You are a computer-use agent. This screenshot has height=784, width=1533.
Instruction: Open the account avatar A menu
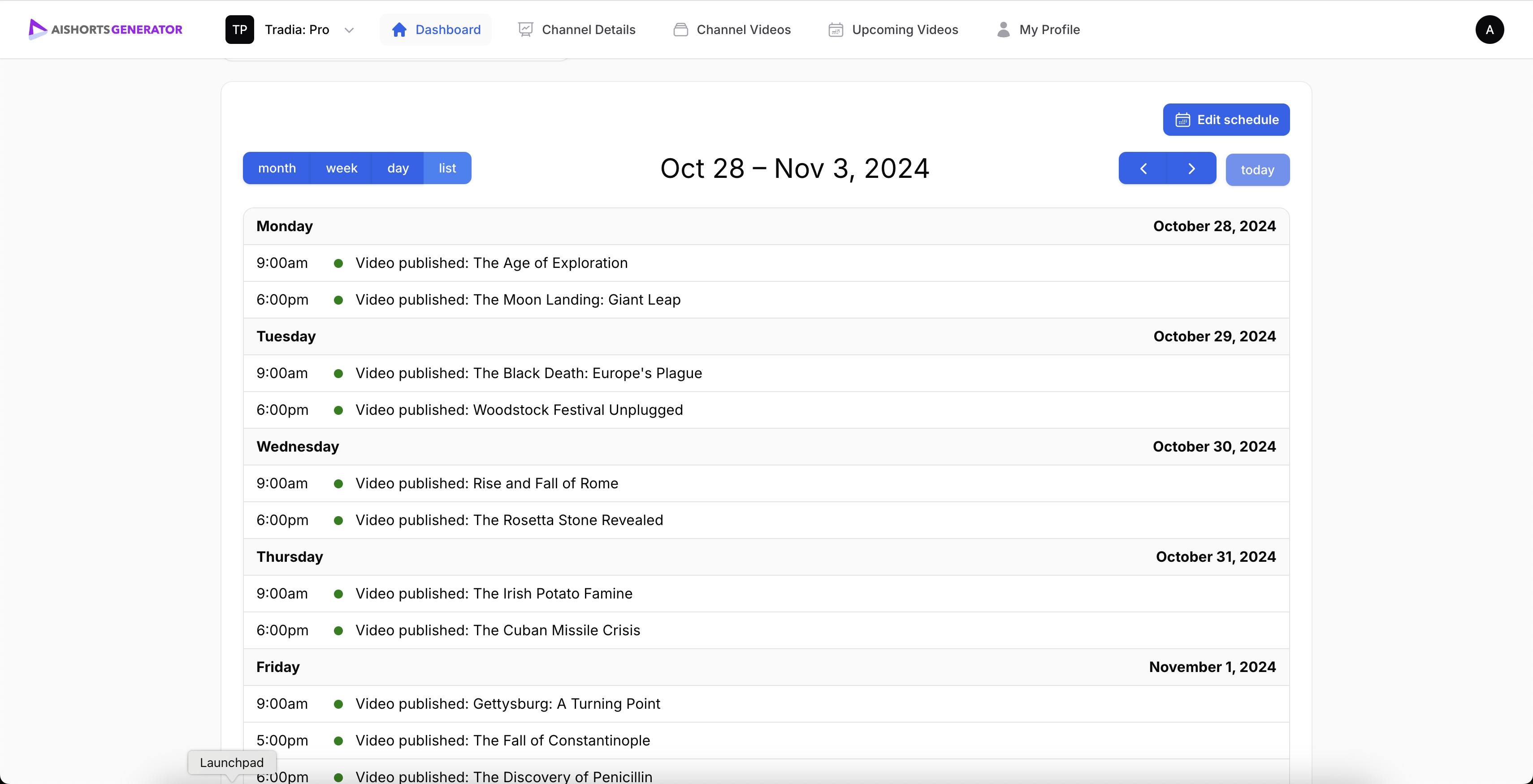tap(1489, 30)
